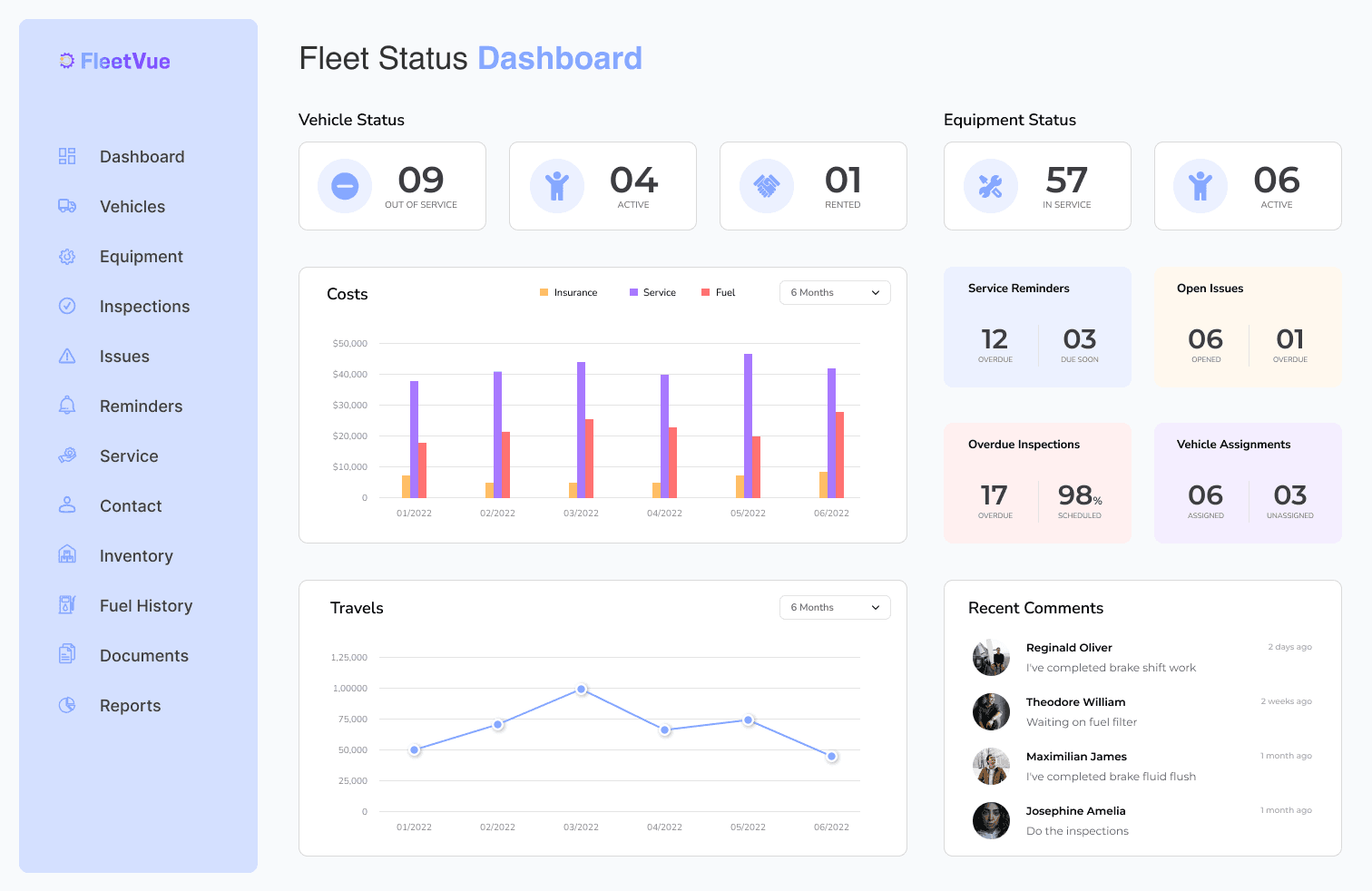Expand the 6 Months selector in Travels panel

pos(834,607)
